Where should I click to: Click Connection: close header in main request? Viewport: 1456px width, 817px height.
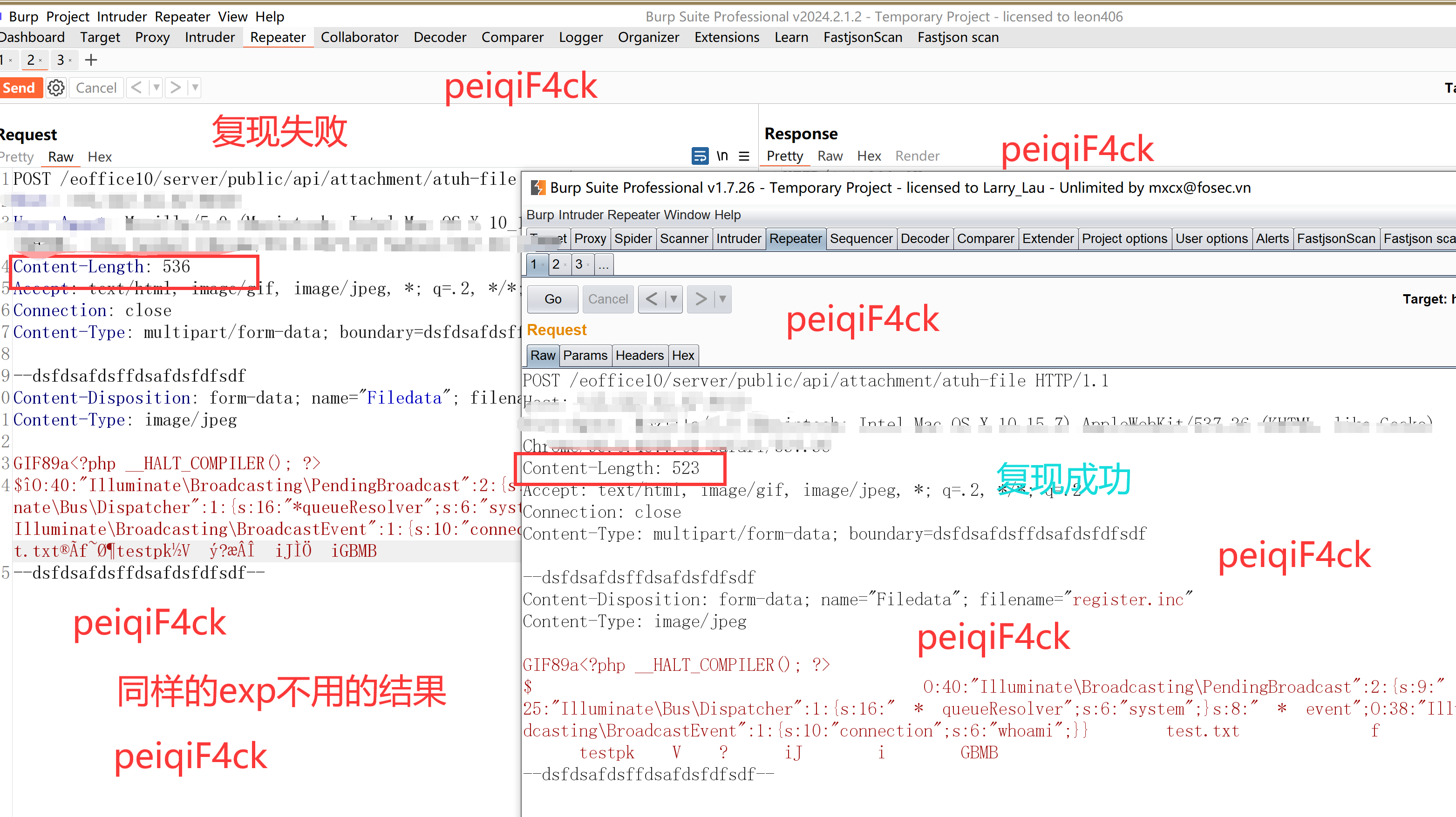(92, 310)
